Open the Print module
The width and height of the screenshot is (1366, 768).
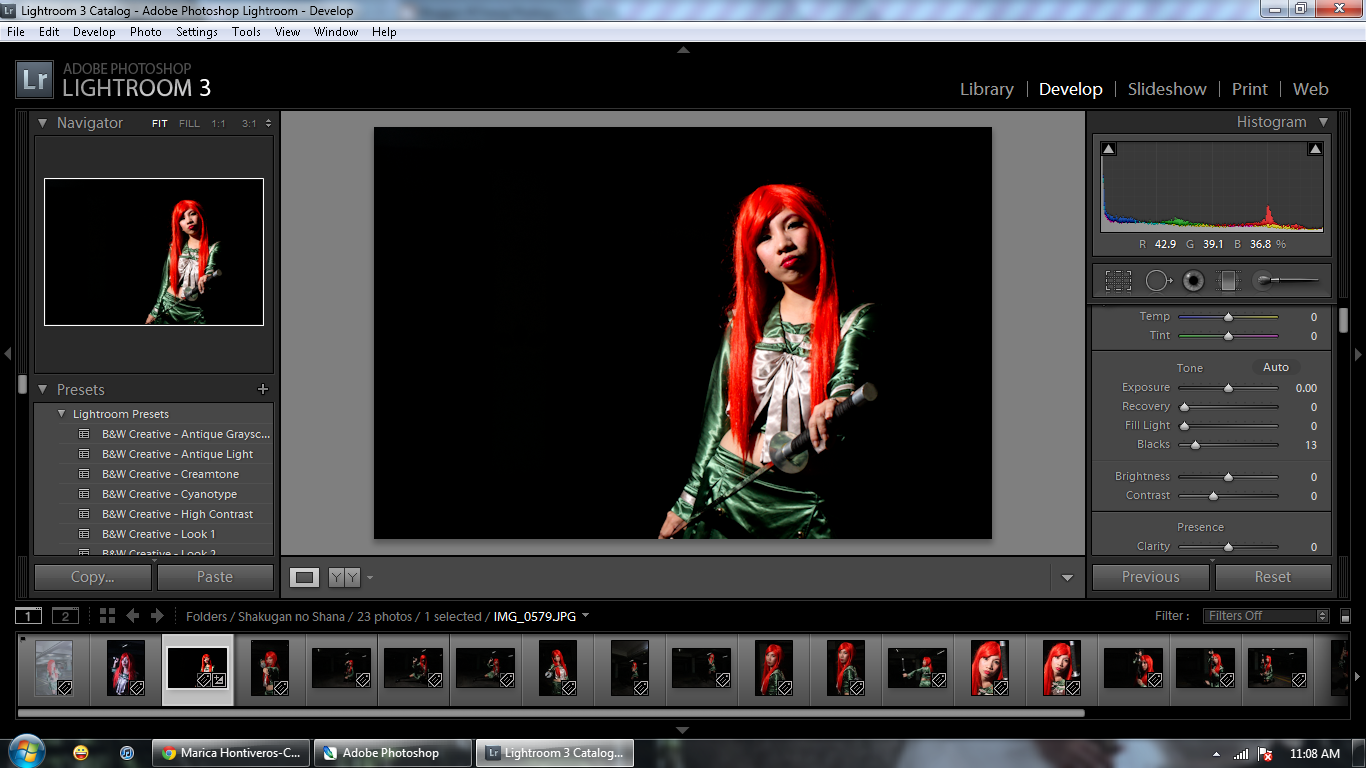pyautogui.click(x=1250, y=89)
